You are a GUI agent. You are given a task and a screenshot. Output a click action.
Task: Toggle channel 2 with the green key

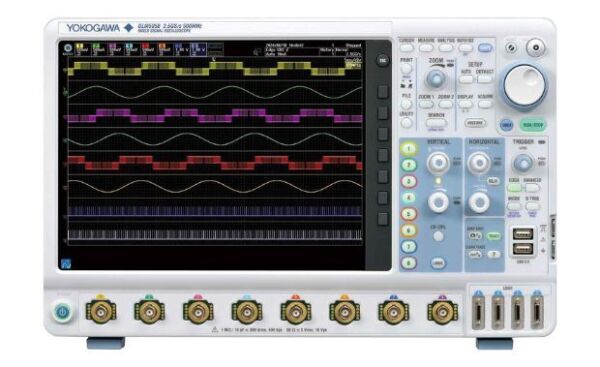tap(409, 165)
